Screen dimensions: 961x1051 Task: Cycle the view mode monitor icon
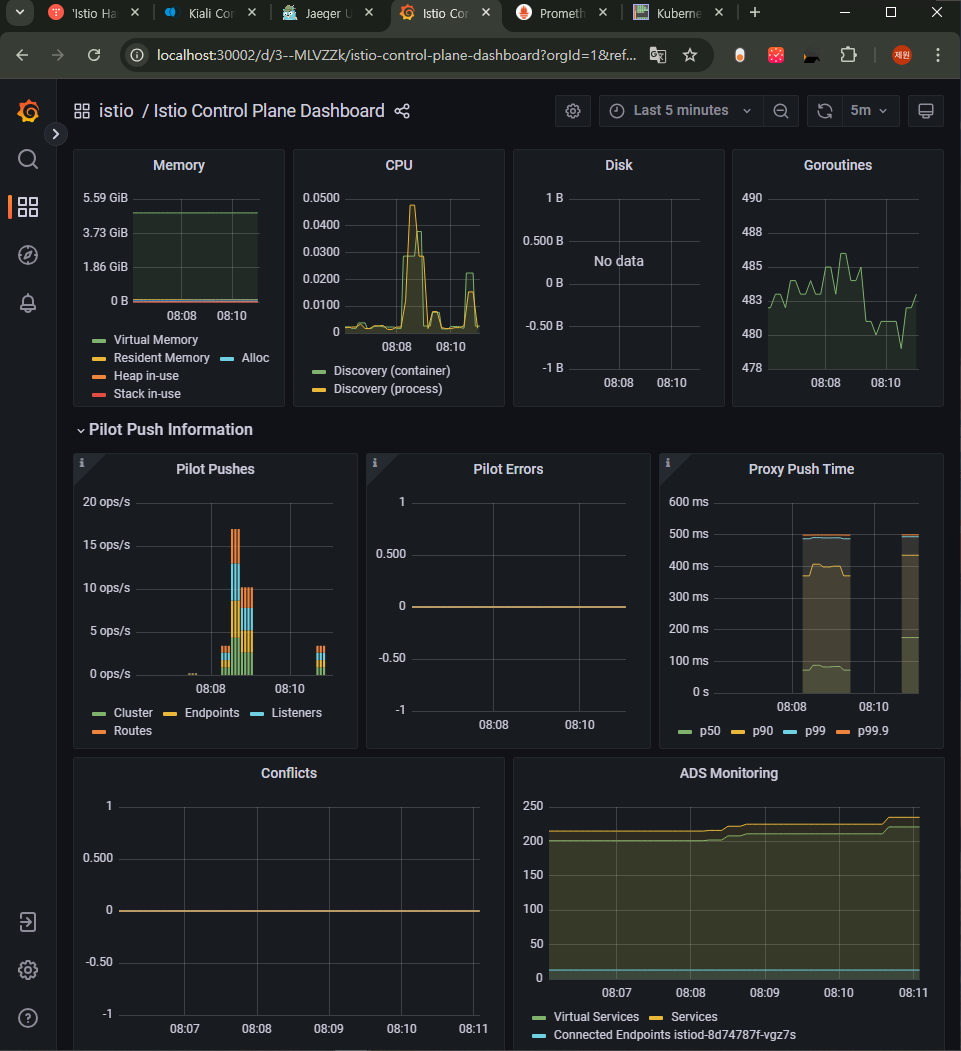coord(925,111)
